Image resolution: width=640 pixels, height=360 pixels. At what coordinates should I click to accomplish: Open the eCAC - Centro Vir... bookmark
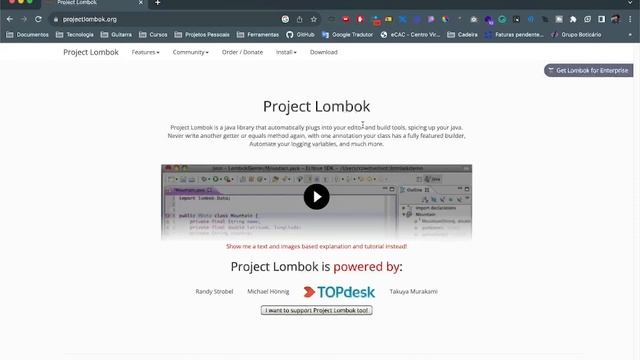410,35
